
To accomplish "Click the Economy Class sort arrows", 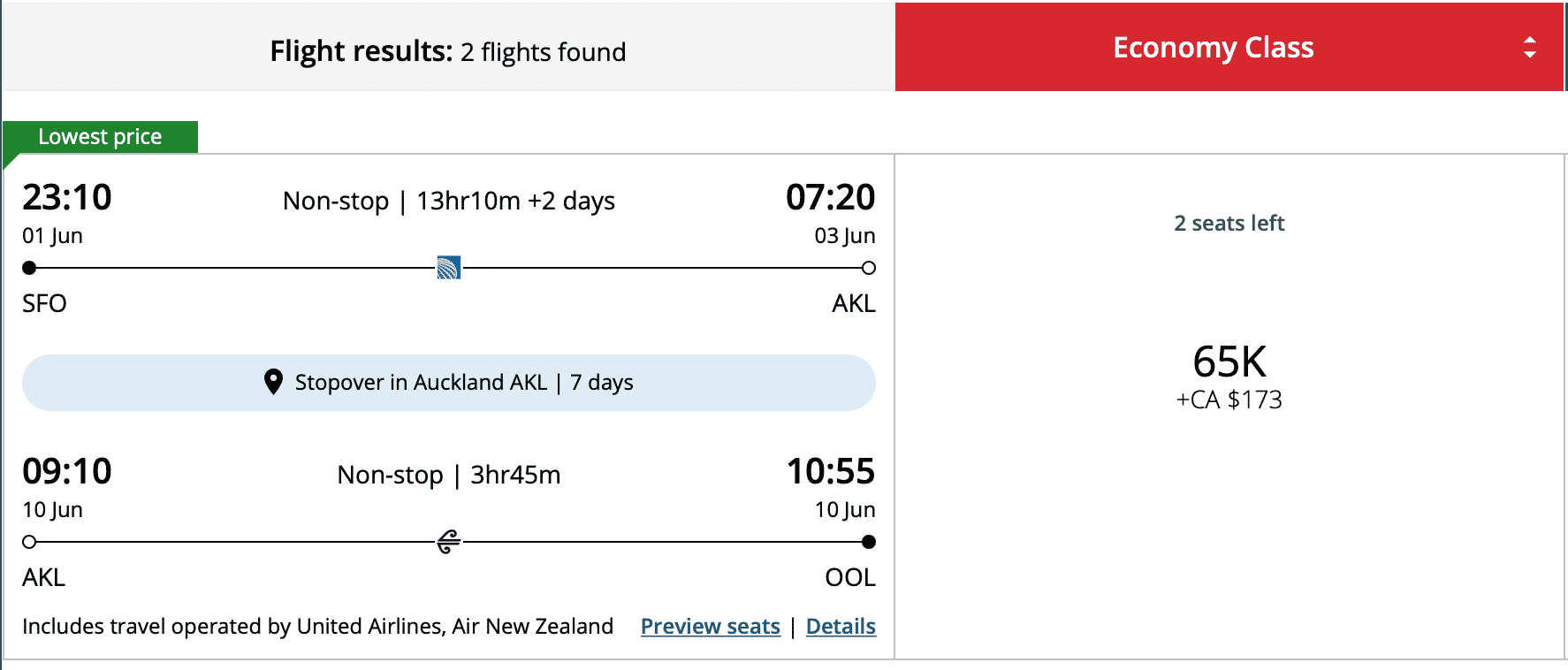I will (x=1529, y=48).
